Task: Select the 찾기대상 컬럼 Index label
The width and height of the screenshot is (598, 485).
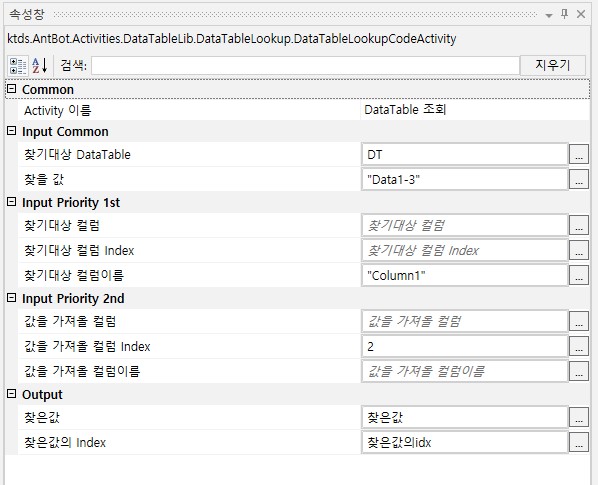Action: click(79, 251)
